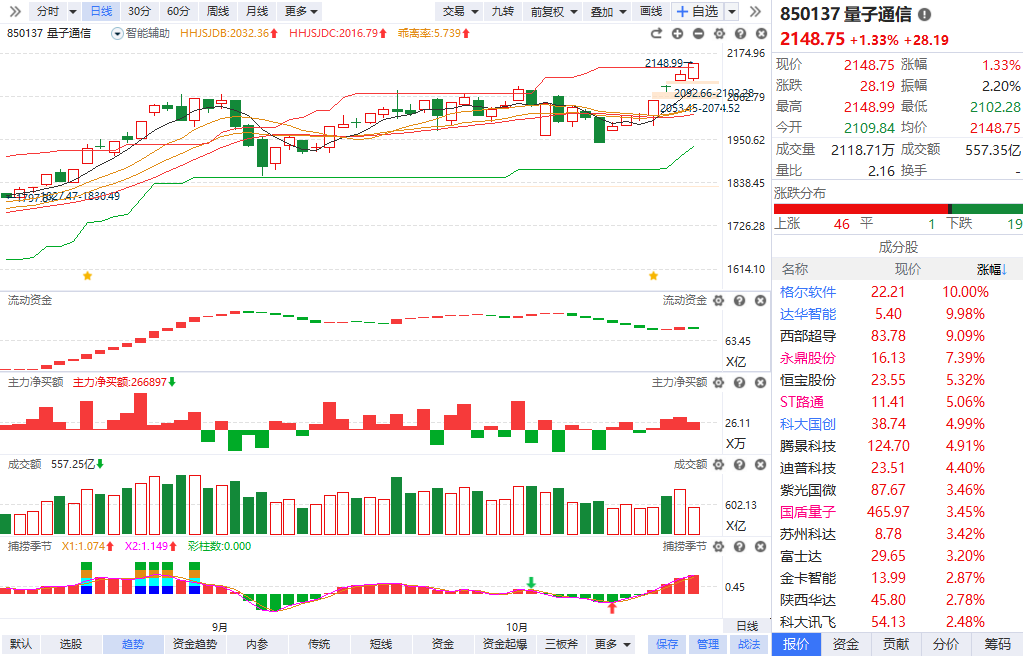Switch chart period to 日线

(x=101, y=11)
